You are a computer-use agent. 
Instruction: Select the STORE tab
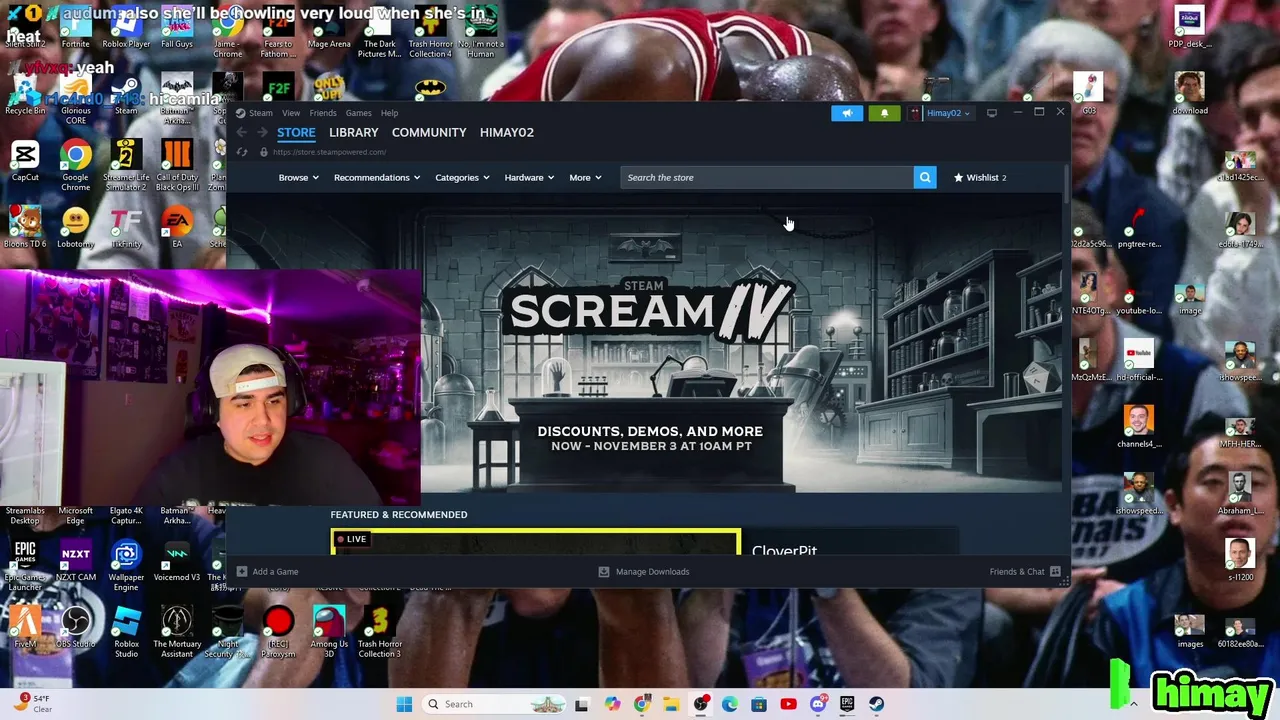[x=296, y=132]
